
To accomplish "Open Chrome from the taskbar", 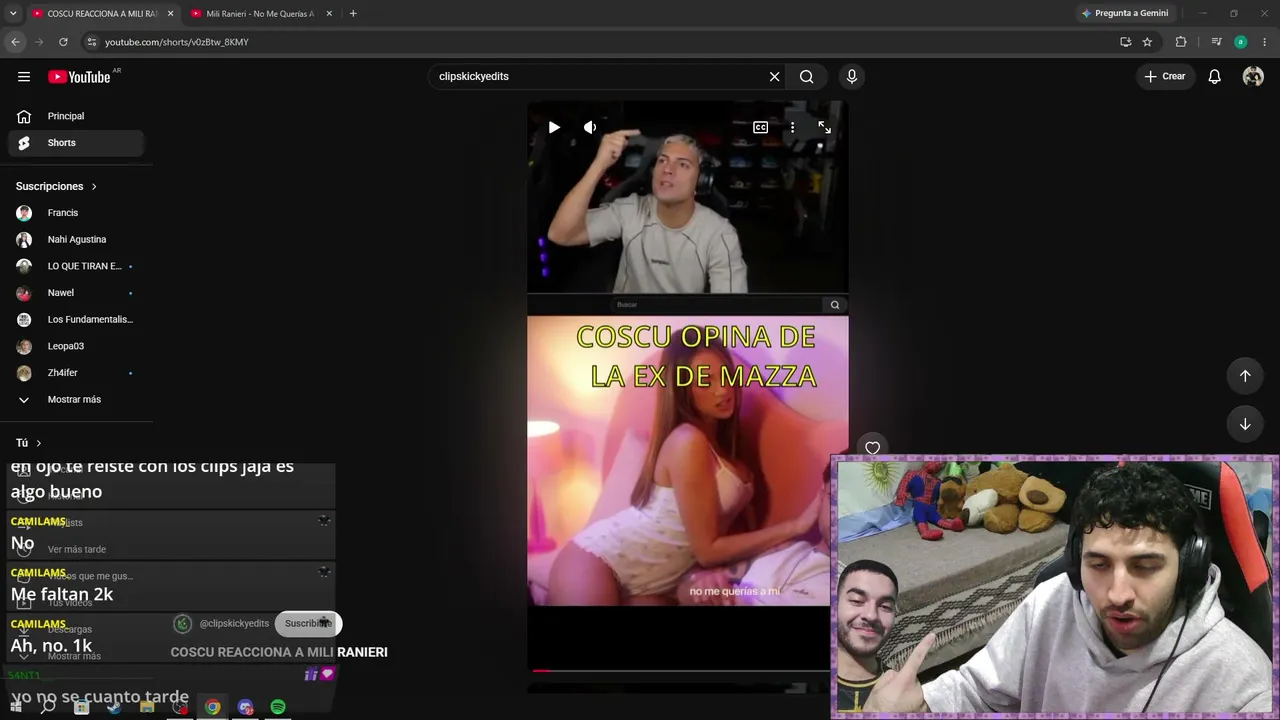I will tap(213, 707).
